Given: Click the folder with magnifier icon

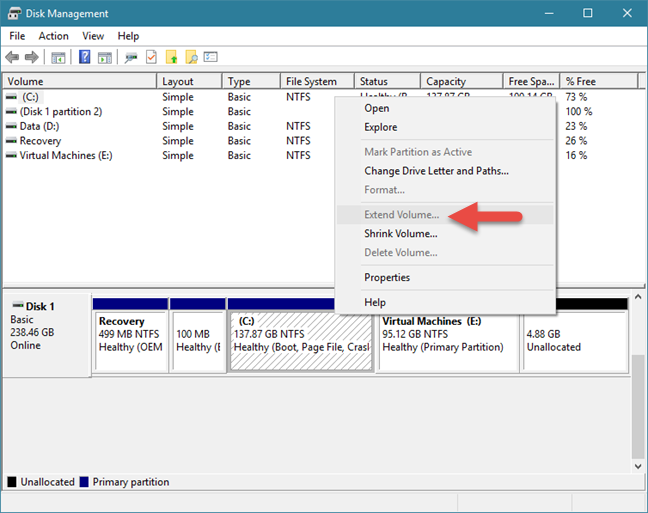Looking at the screenshot, I should 191,57.
